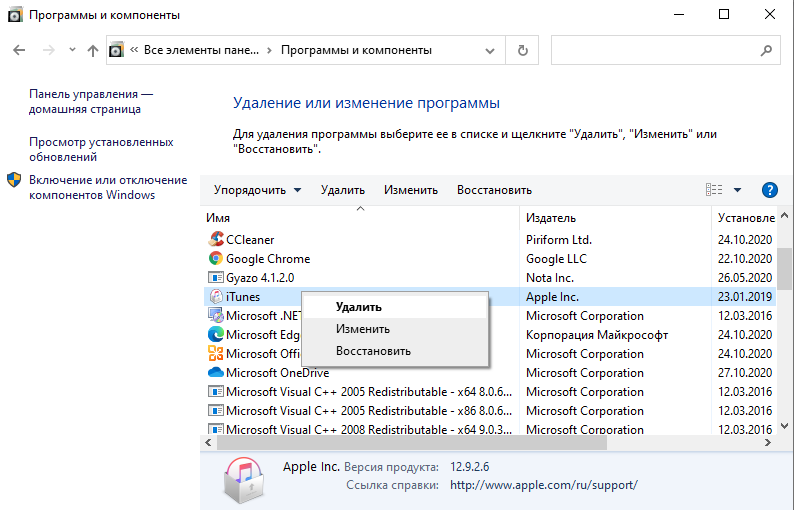Click the Microsoft Office icon

[x=216, y=354]
